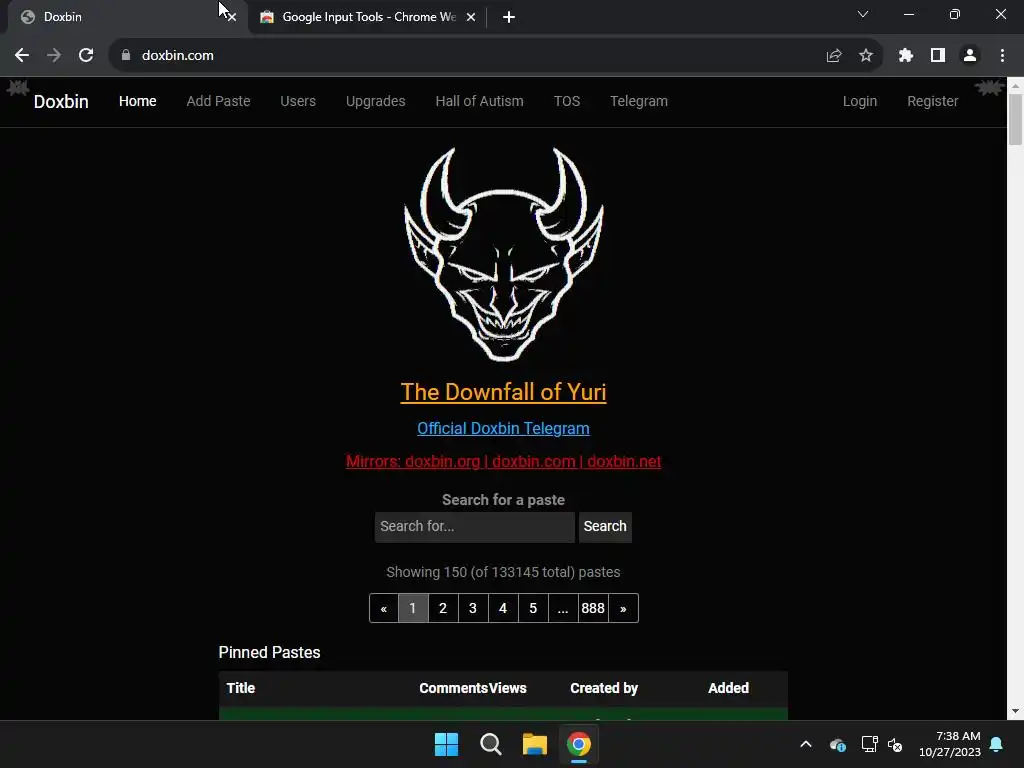The height and width of the screenshot is (768, 1024).
Task: Click the Mirrors link line
Action: [x=504, y=462]
